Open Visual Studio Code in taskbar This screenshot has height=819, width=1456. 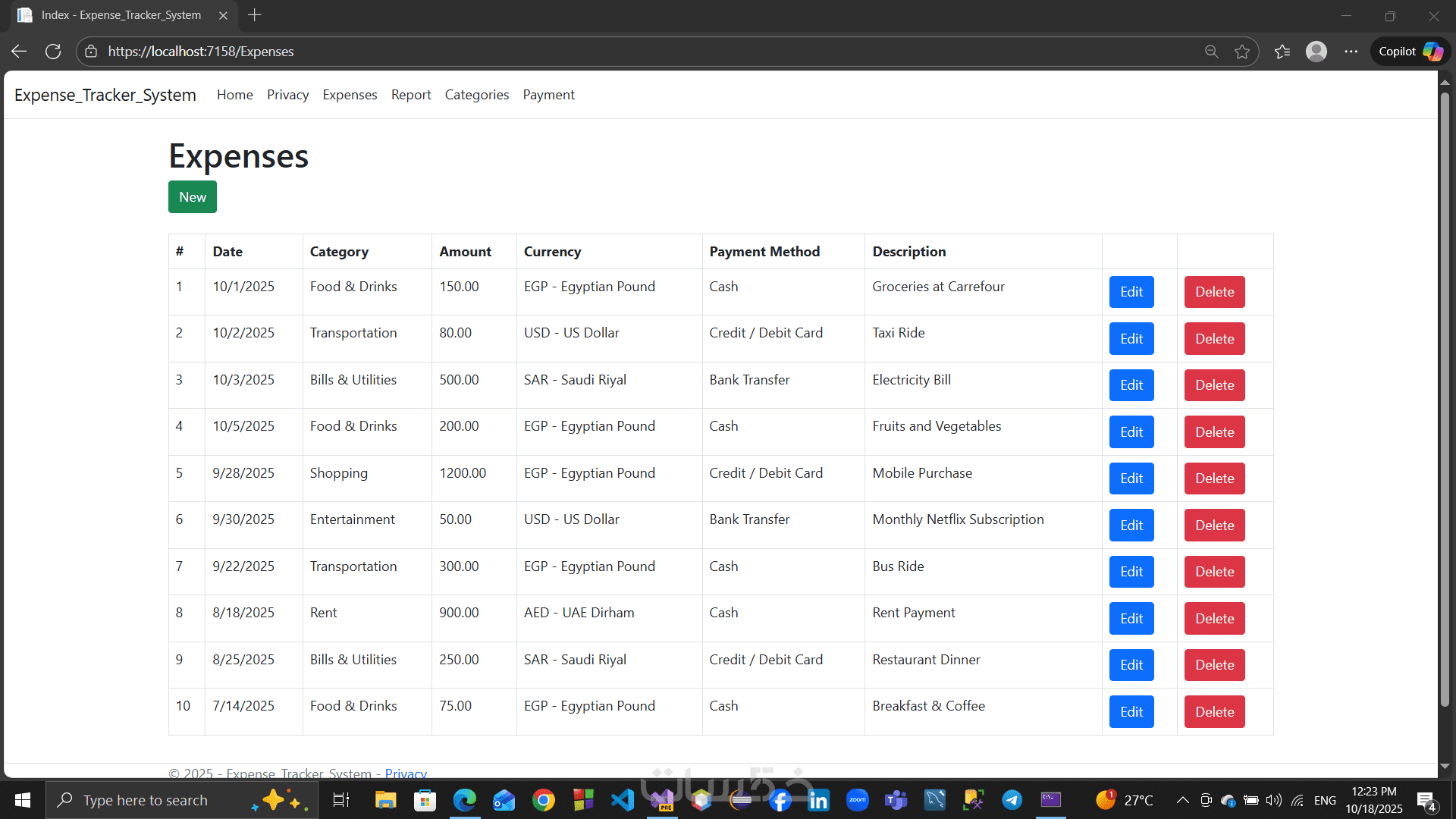622,800
